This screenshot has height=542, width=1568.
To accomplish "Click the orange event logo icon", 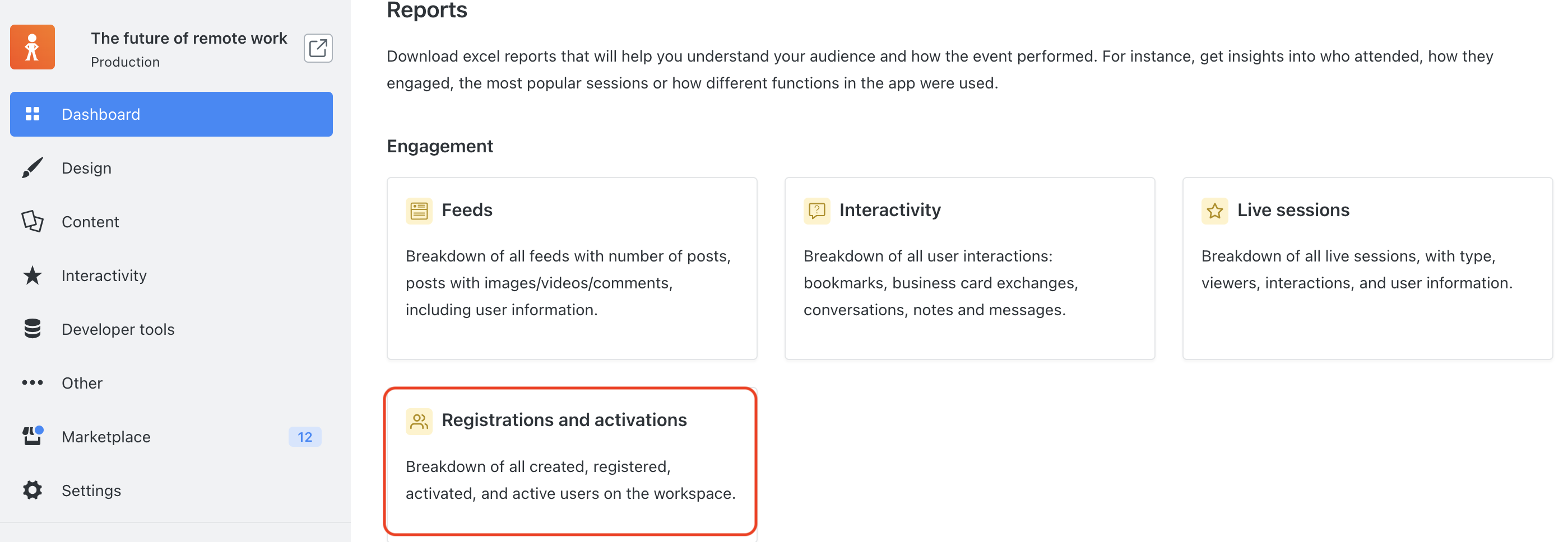I will point(33,48).
